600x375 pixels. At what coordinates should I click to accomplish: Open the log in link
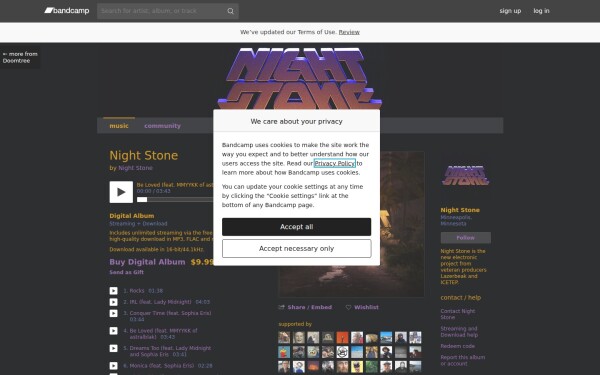(541, 11)
